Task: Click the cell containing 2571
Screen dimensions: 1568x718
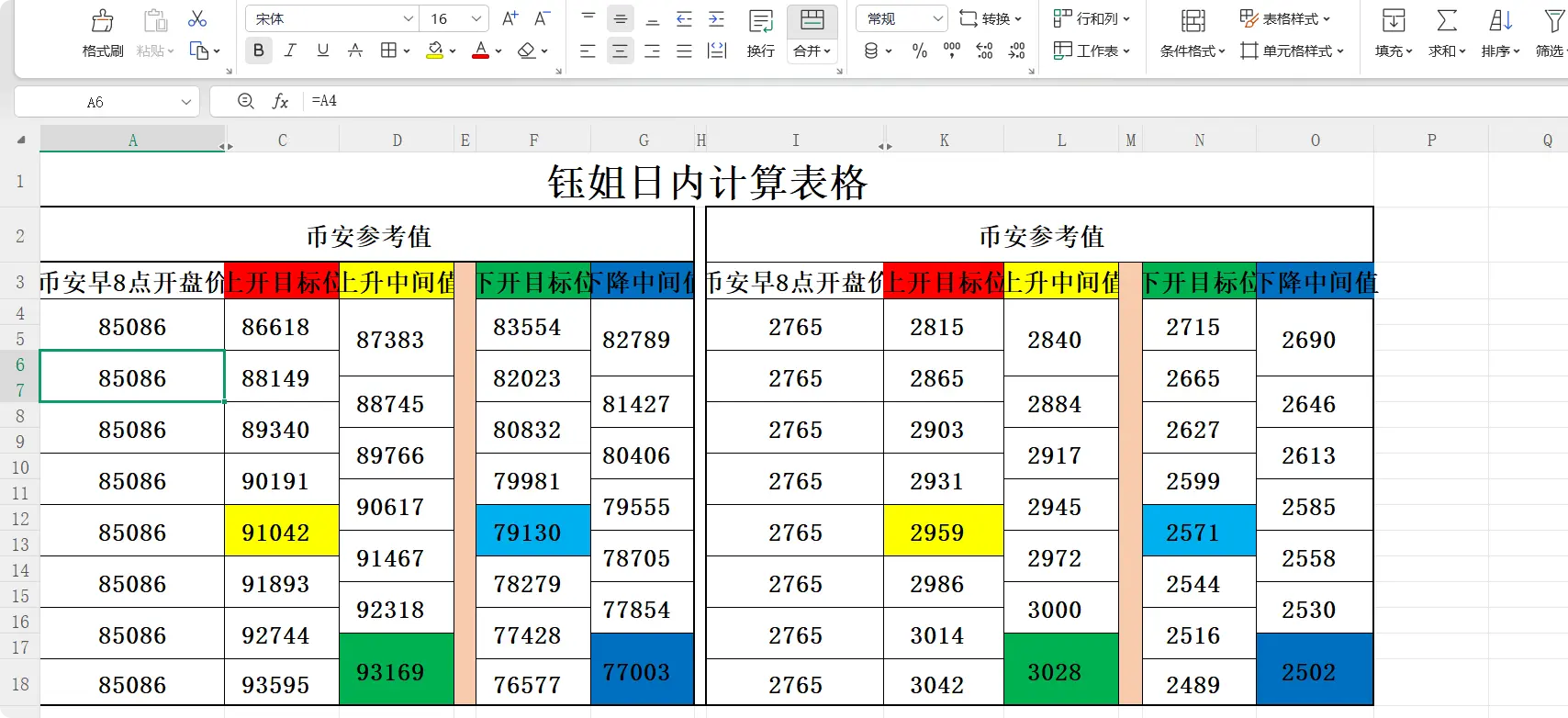Action: click(1199, 531)
